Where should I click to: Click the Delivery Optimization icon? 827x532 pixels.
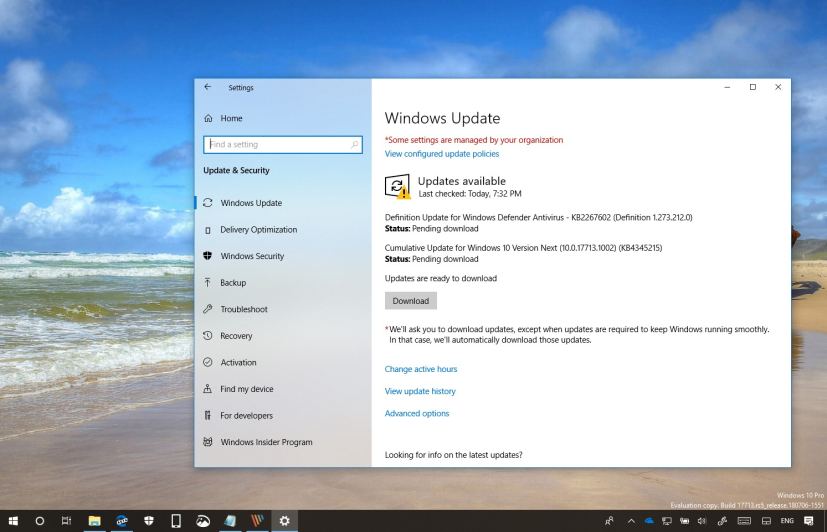coord(208,230)
